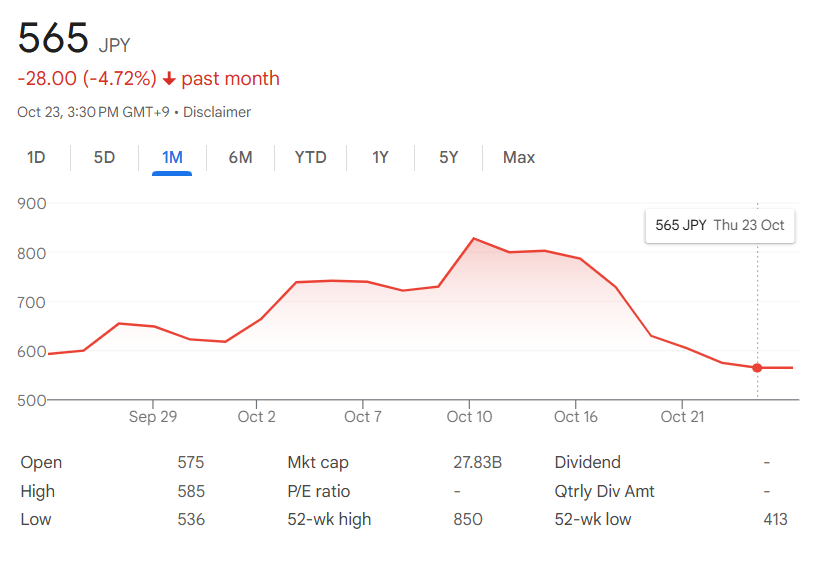The width and height of the screenshot is (820, 565).
Task: Switch chart to 6M range
Action: (240, 157)
